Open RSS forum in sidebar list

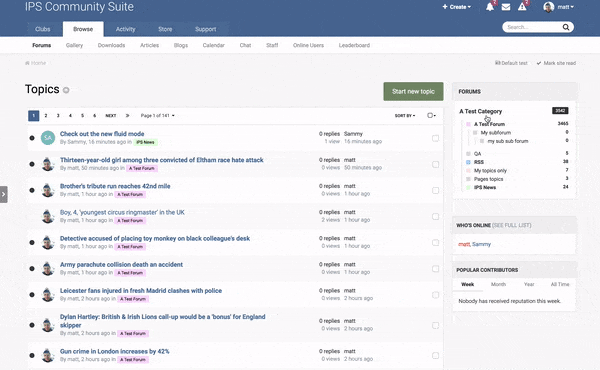point(479,162)
